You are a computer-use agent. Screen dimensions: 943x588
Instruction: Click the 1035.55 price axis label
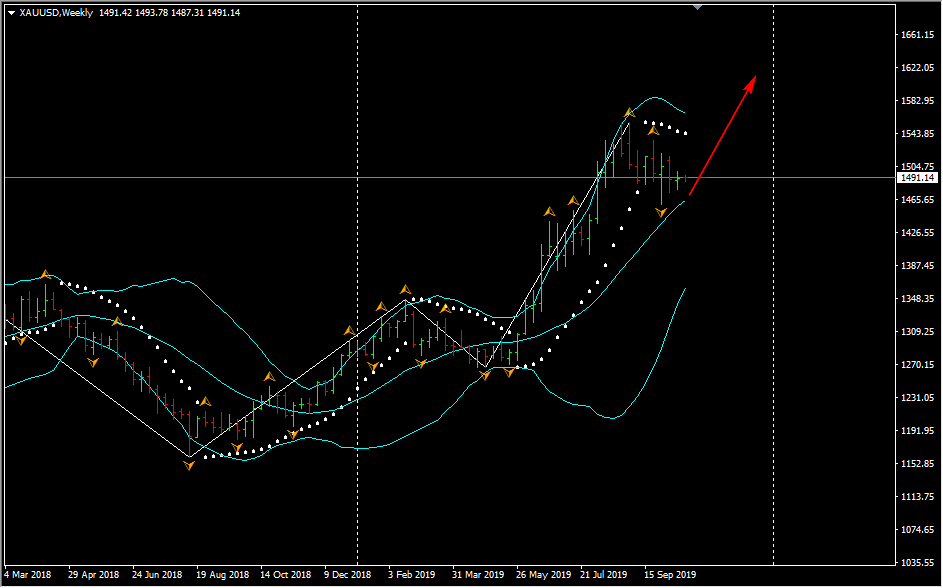(x=917, y=563)
